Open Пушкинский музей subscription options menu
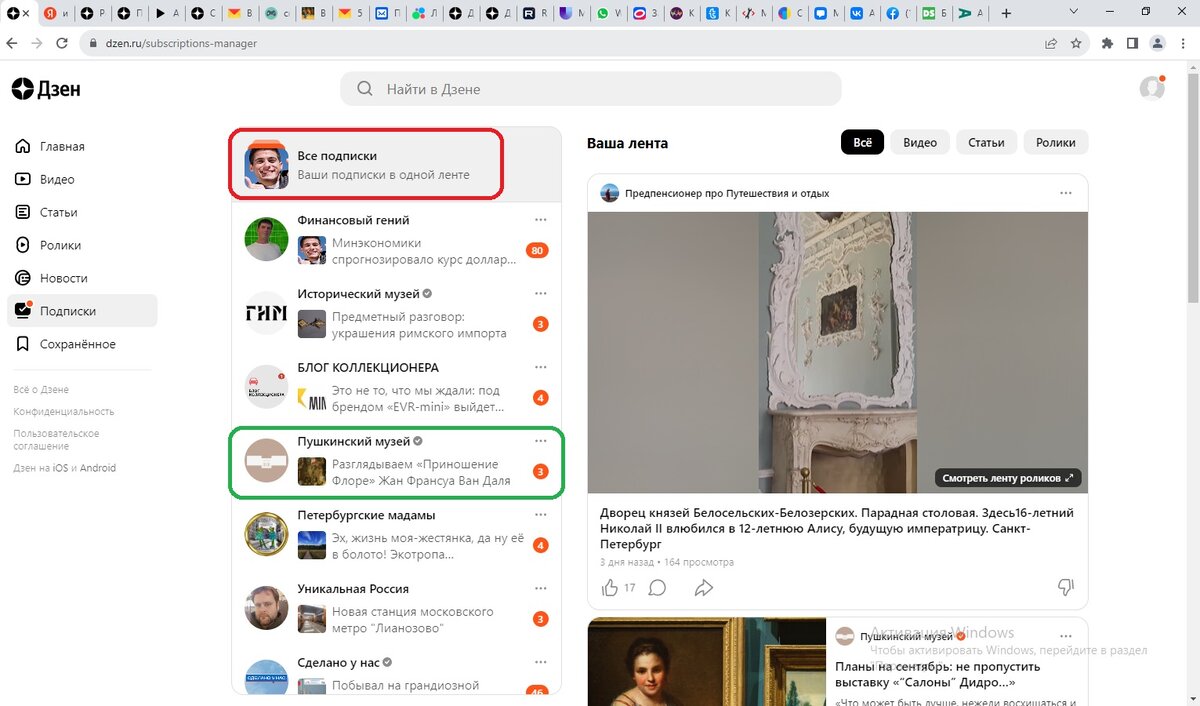This screenshot has width=1200, height=706. (x=541, y=441)
